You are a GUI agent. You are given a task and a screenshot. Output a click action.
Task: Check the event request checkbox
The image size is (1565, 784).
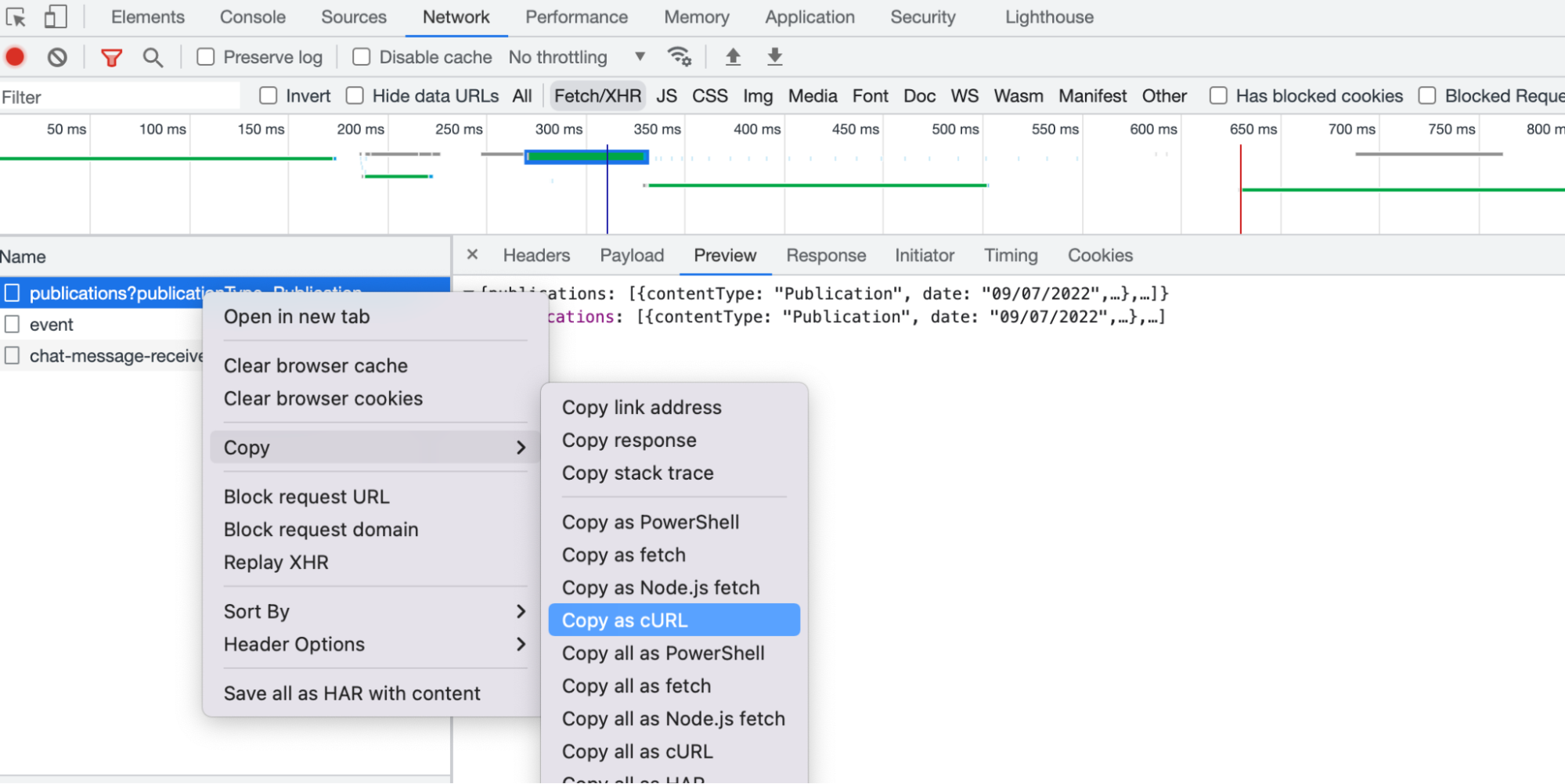tap(12, 324)
